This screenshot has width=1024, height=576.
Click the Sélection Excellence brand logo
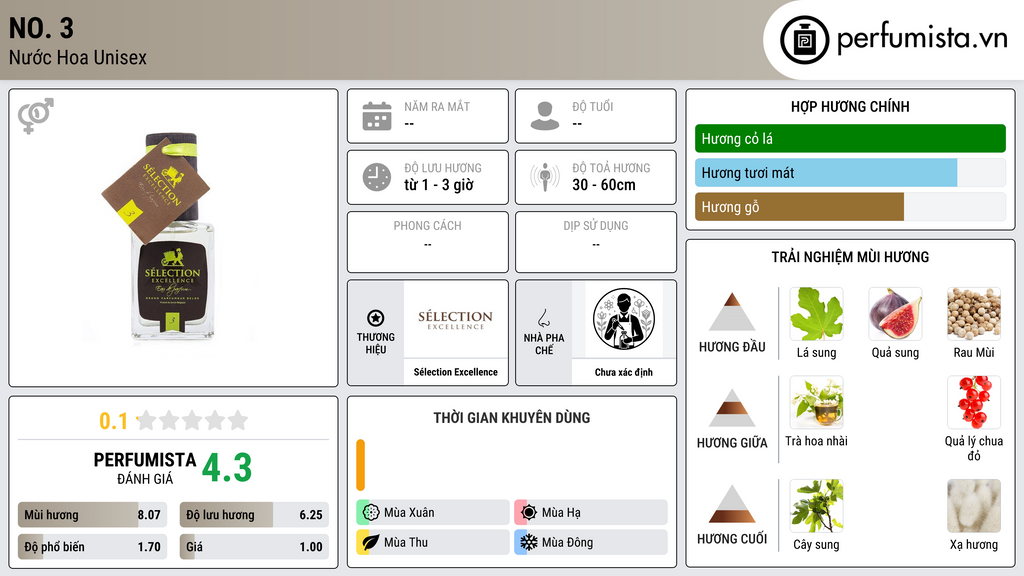(x=455, y=319)
